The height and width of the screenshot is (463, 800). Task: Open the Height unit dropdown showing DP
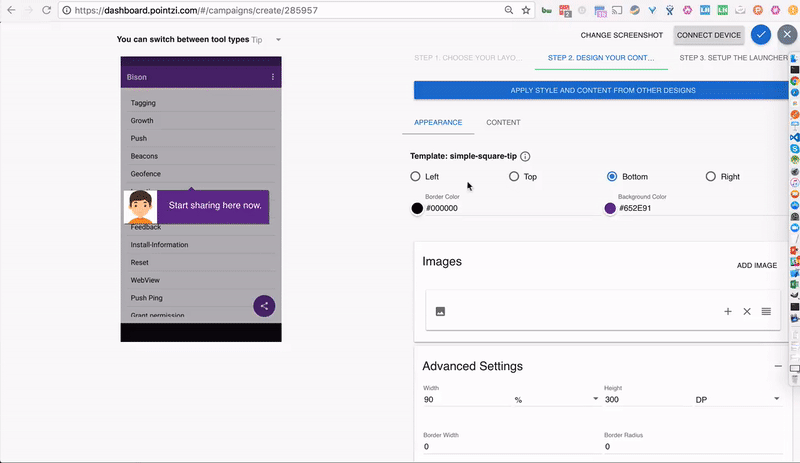(x=738, y=399)
